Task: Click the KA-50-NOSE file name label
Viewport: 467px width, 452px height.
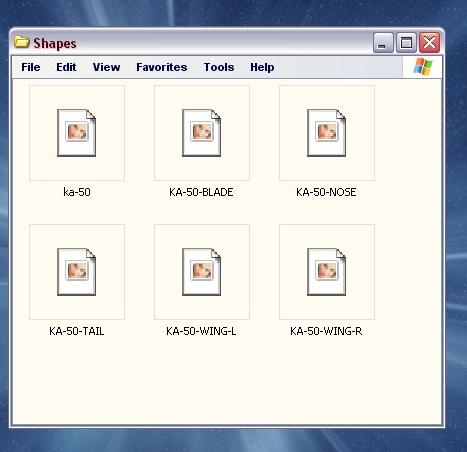Action: [326, 192]
